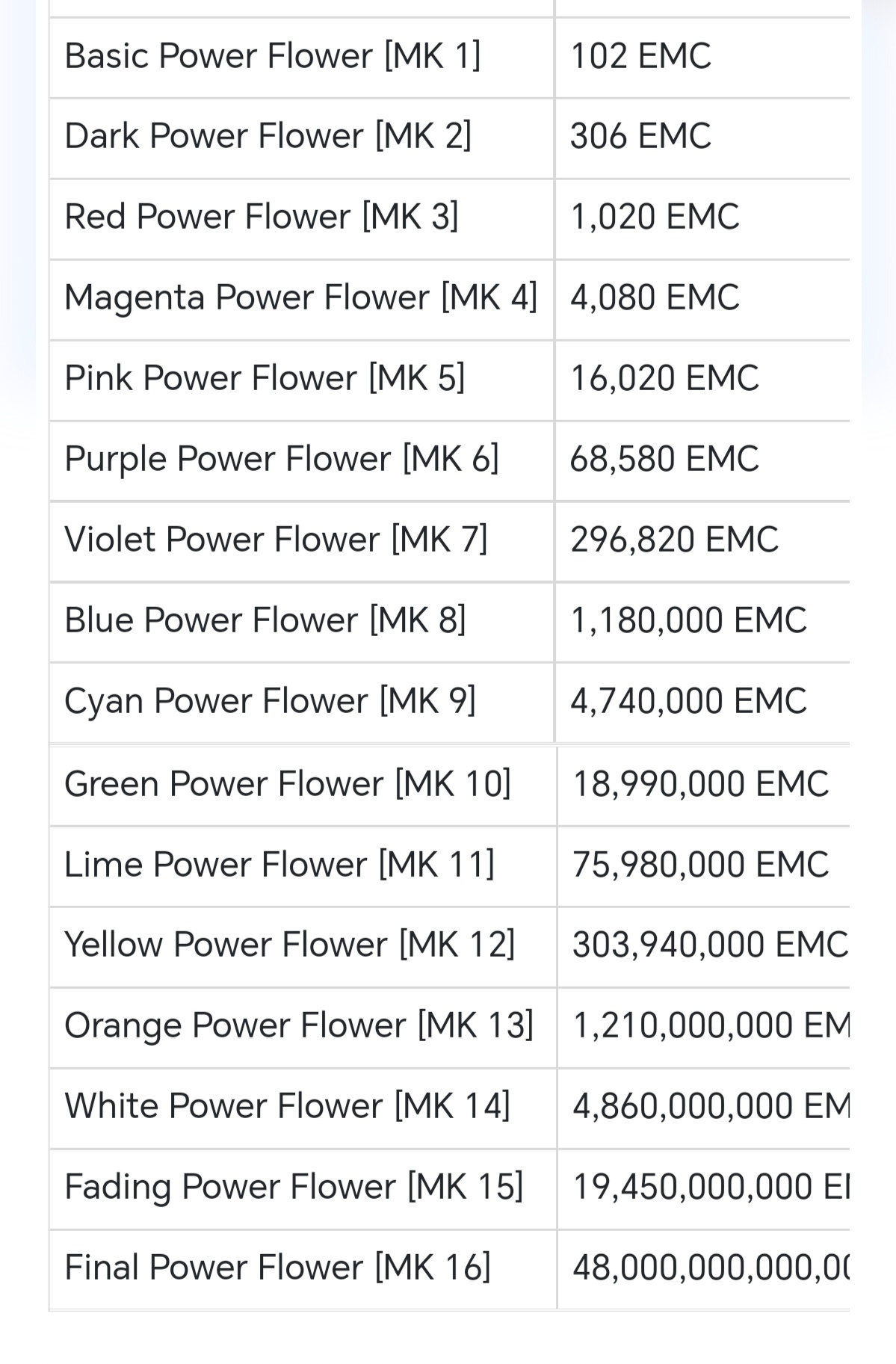Select the Fading Power Flower [MK 15] cell
Viewport: 896px width, 1364px height.
tap(303, 1189)
